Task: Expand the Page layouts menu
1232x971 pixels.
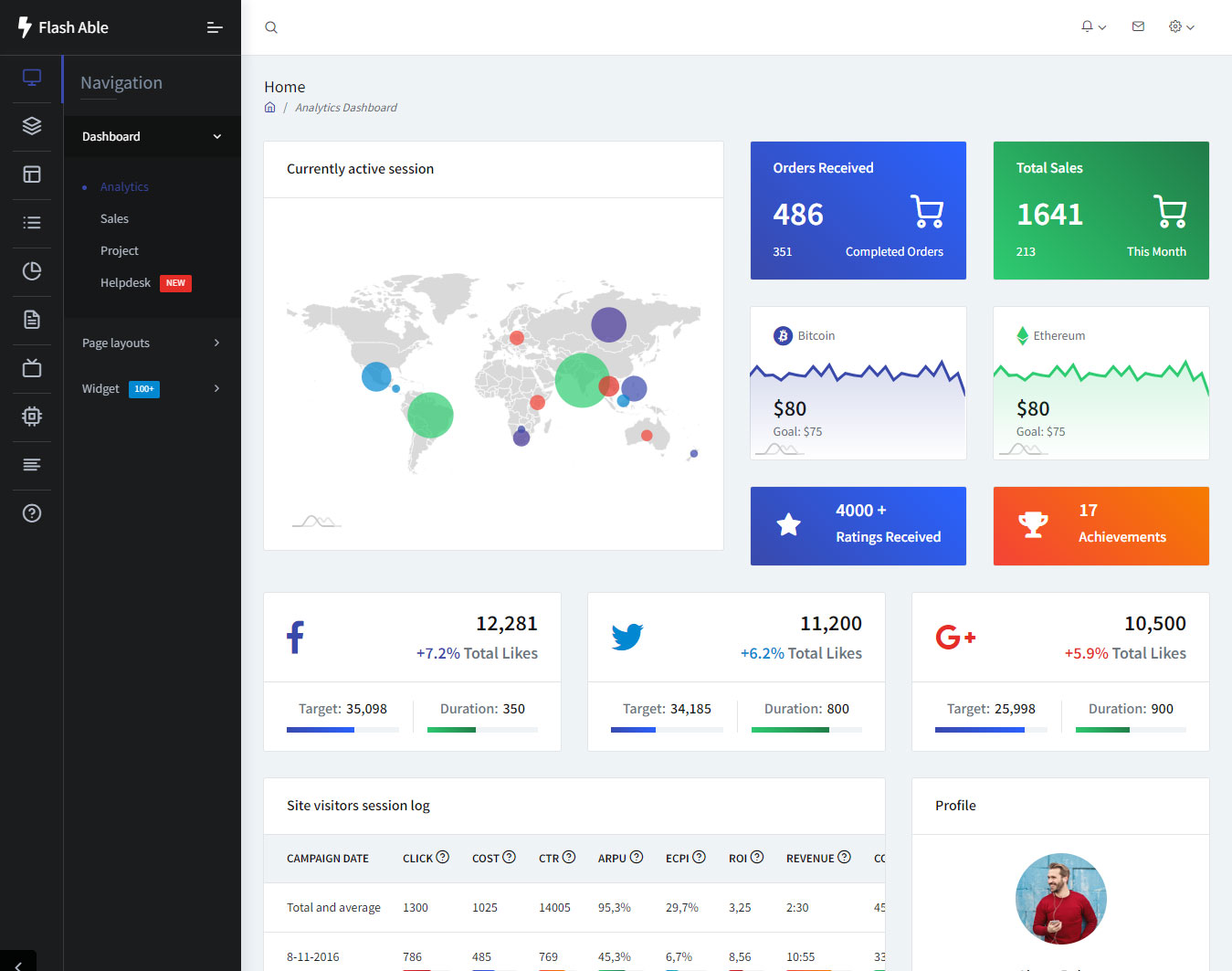Action: (x=152, y=343)
